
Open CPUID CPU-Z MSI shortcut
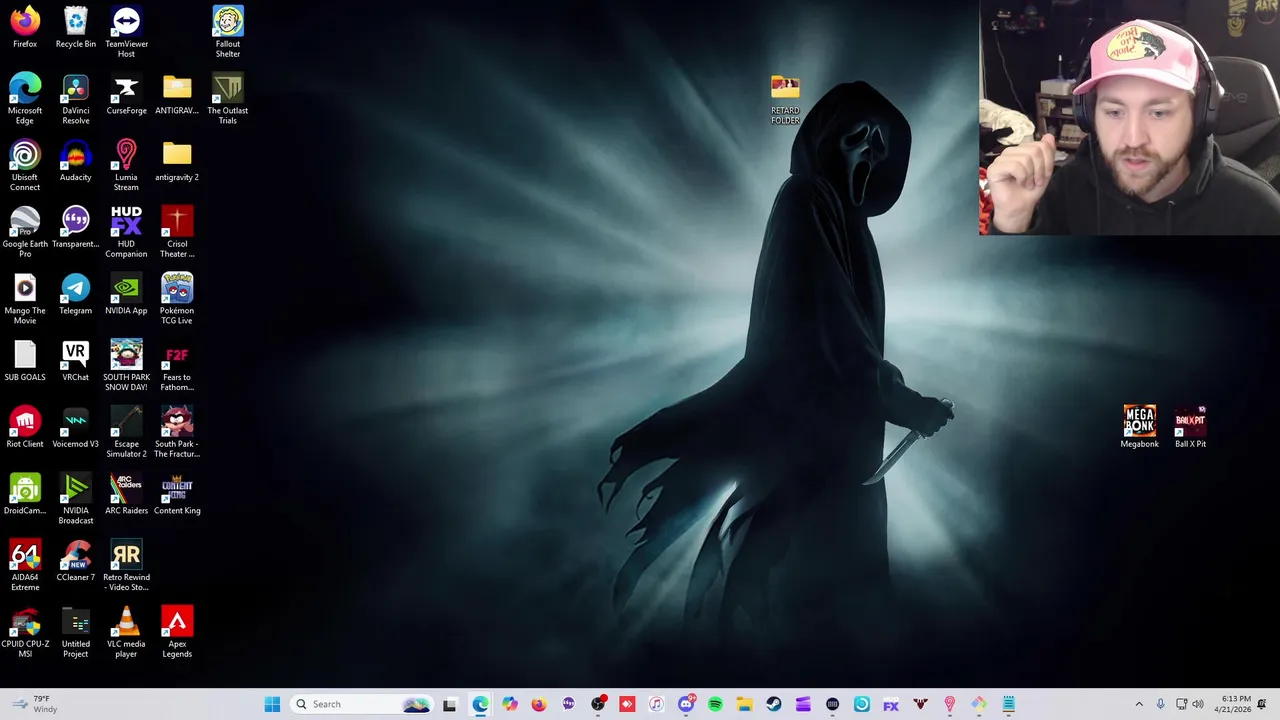click(25, 632)
